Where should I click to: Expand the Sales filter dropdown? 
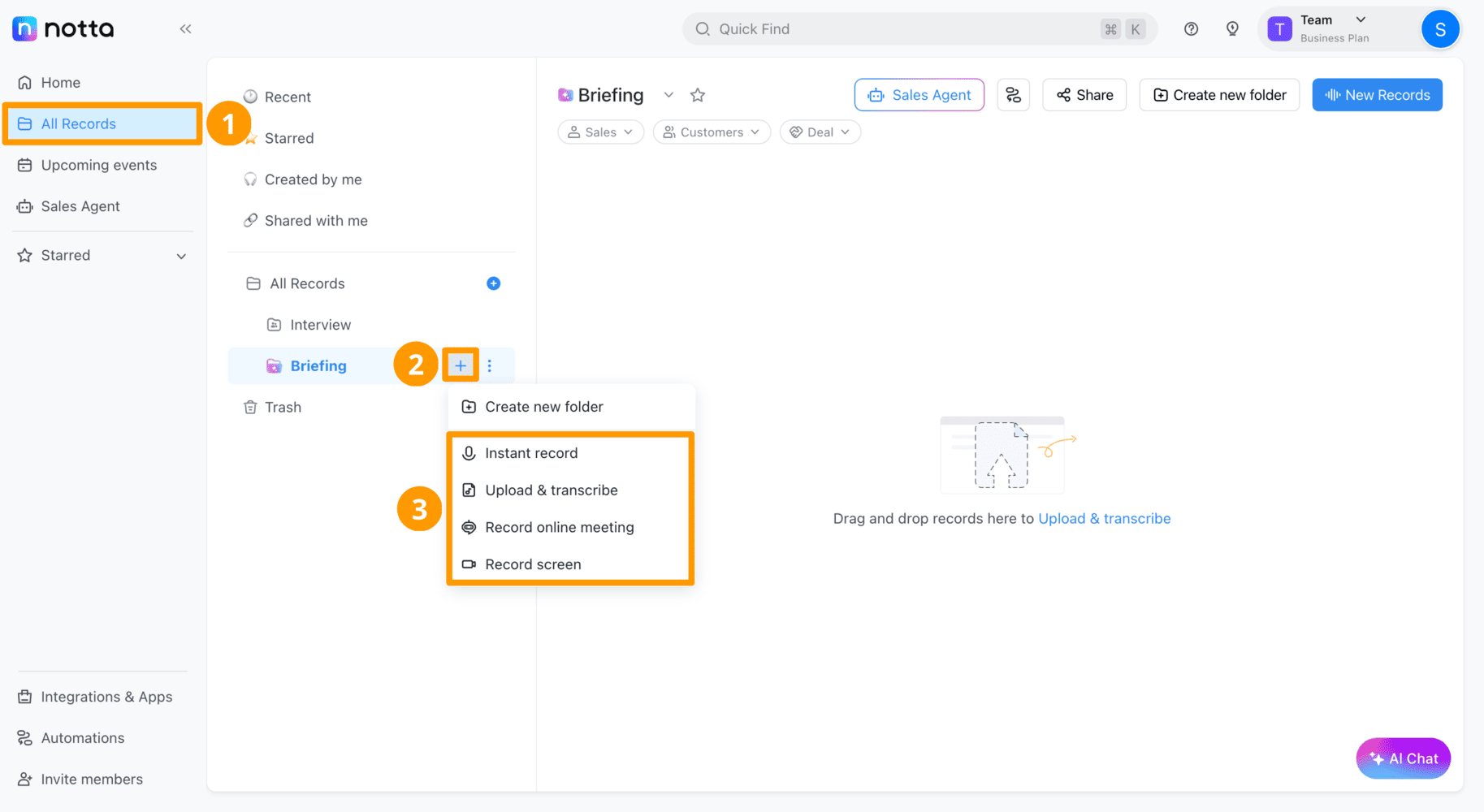tap(600, 132)
